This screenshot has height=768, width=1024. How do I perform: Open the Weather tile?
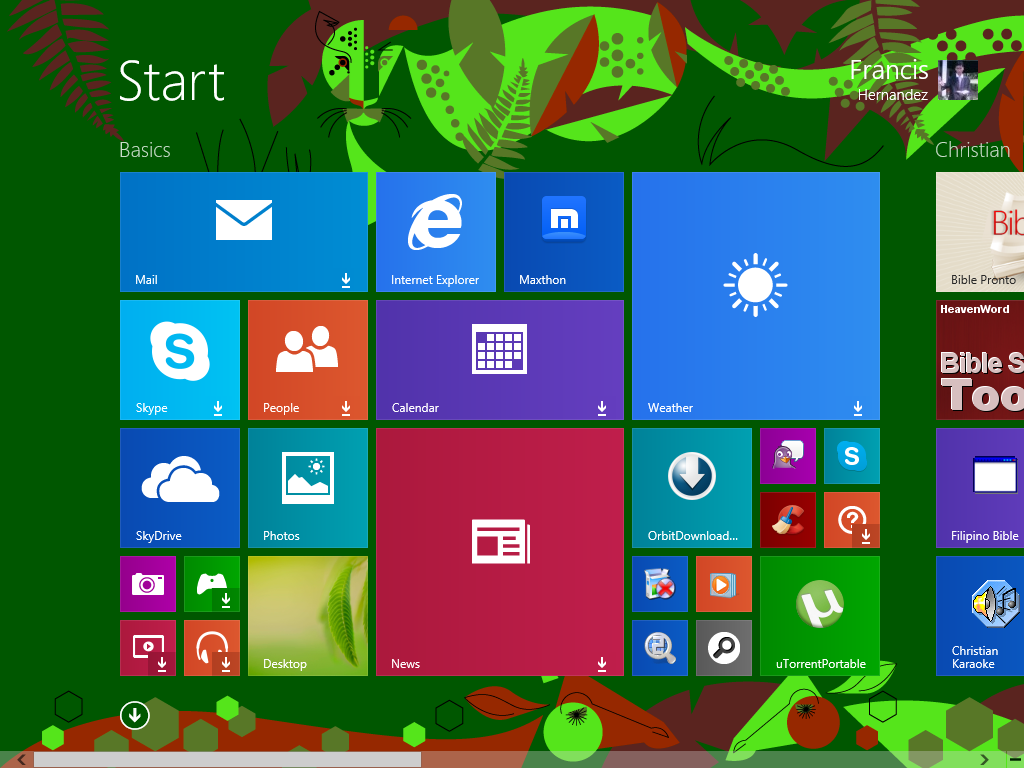756,296
